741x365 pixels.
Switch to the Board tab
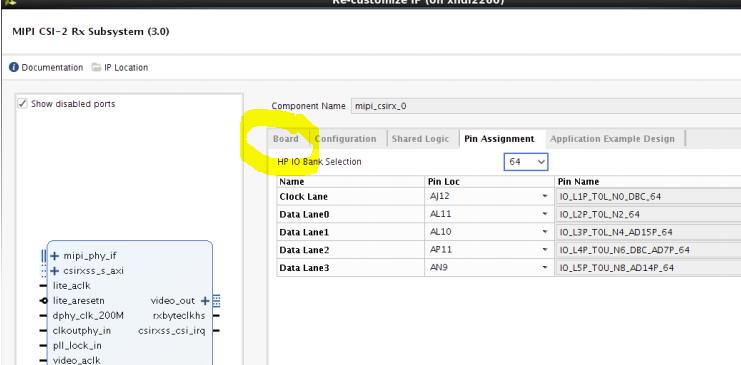[x=286, y=139]
